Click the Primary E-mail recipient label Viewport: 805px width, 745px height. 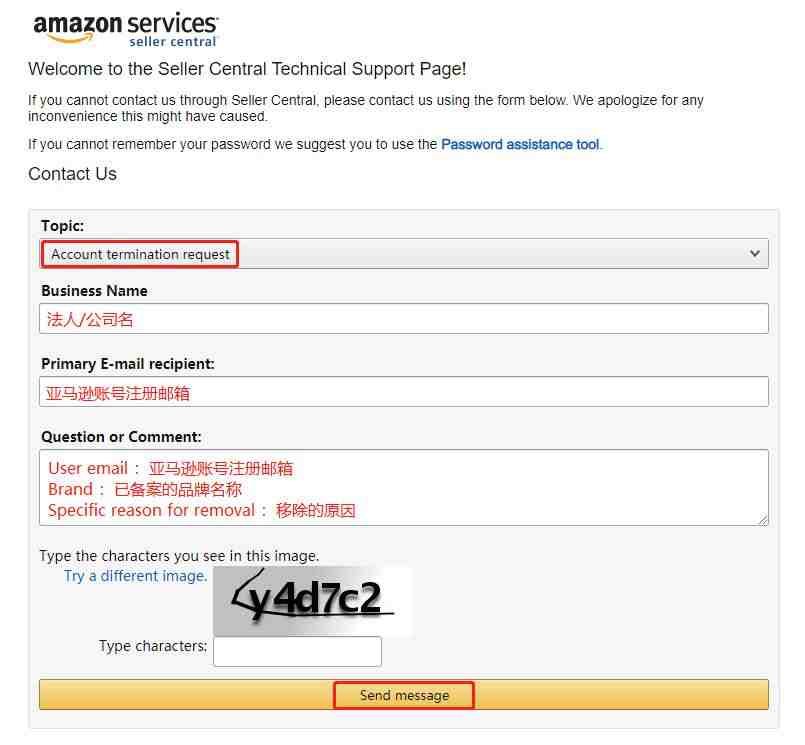click(128, 364)
